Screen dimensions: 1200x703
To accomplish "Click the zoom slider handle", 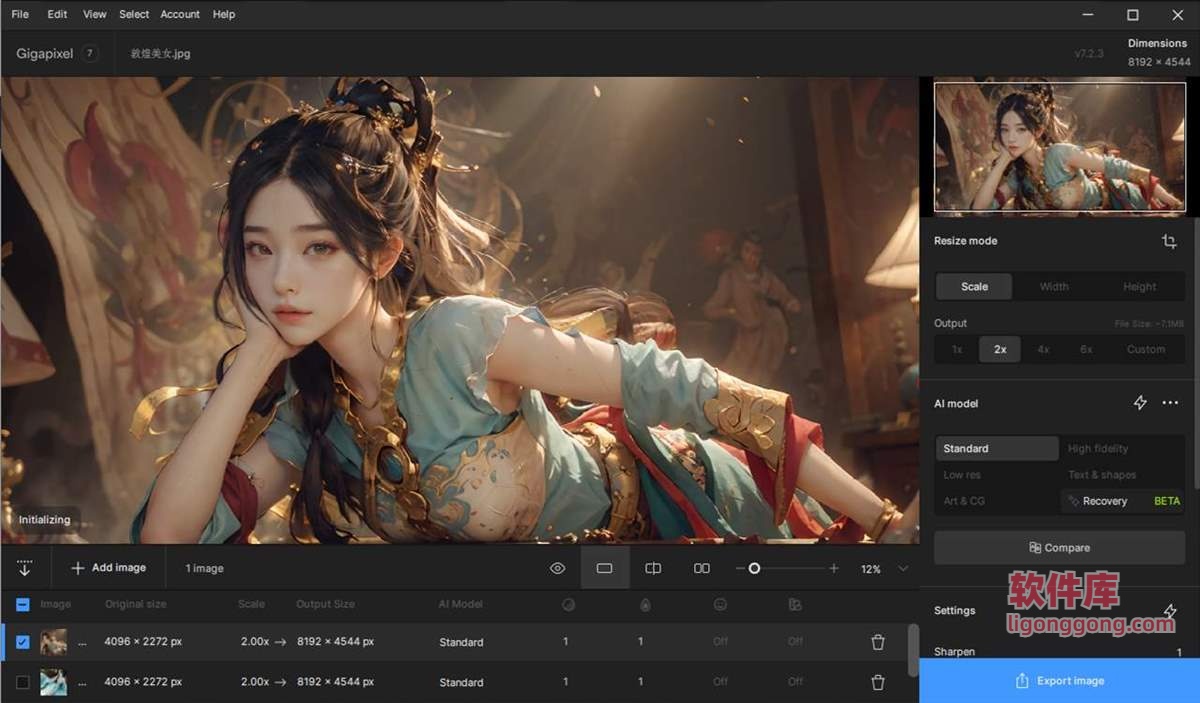I will [754, 568].
